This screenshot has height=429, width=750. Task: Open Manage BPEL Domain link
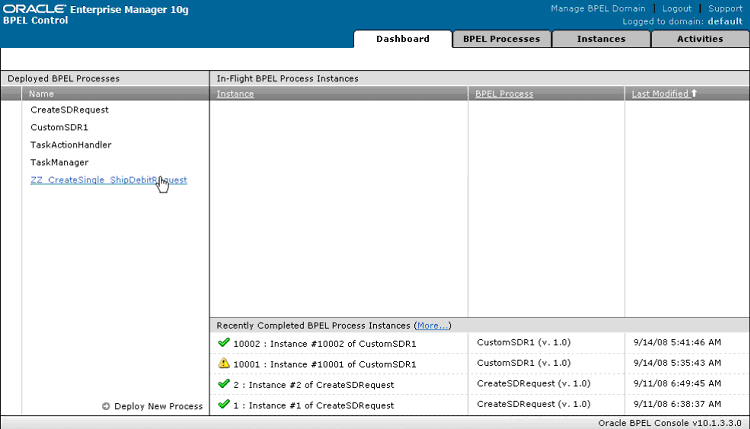[598, 9]
